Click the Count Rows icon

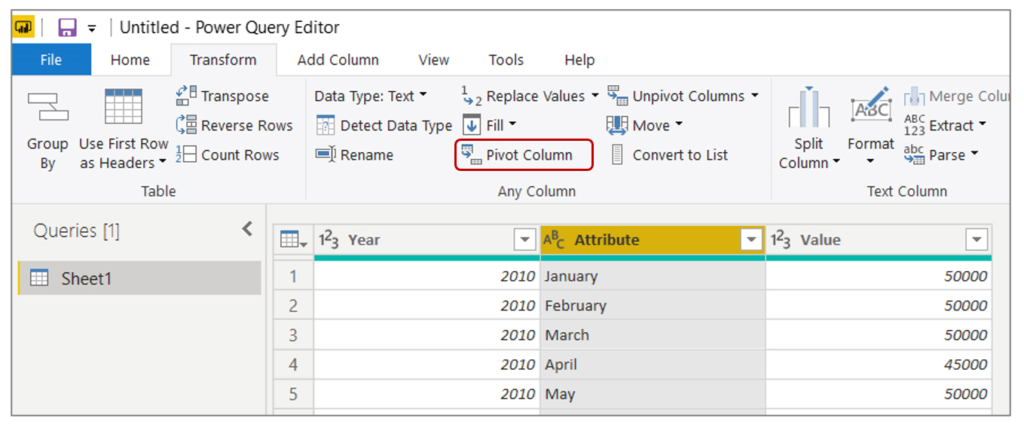(186, 155)
